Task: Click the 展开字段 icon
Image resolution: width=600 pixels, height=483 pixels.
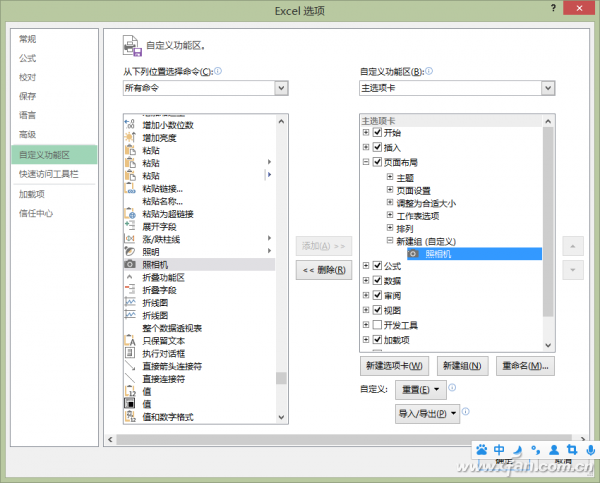Action: coord(130,226)
